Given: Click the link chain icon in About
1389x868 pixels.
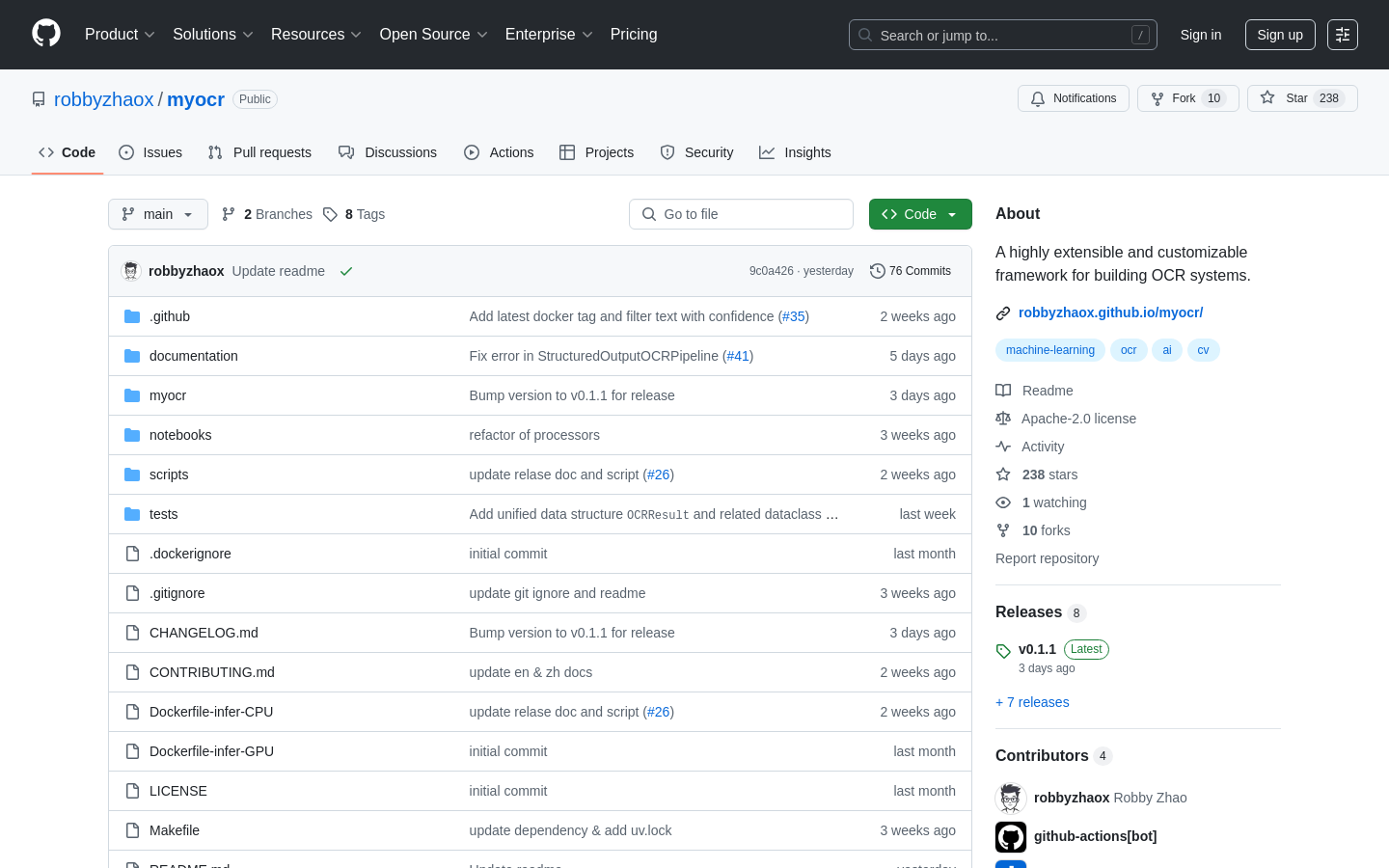Looking at the screenshot, I should pyautogui.click(x=1003, y=312).
